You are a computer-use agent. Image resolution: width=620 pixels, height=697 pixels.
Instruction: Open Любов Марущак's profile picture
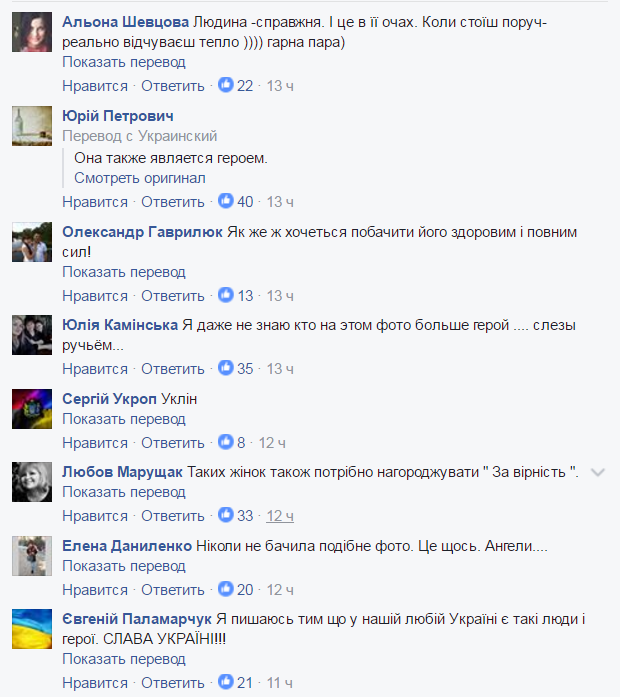(x=32, y=482)
